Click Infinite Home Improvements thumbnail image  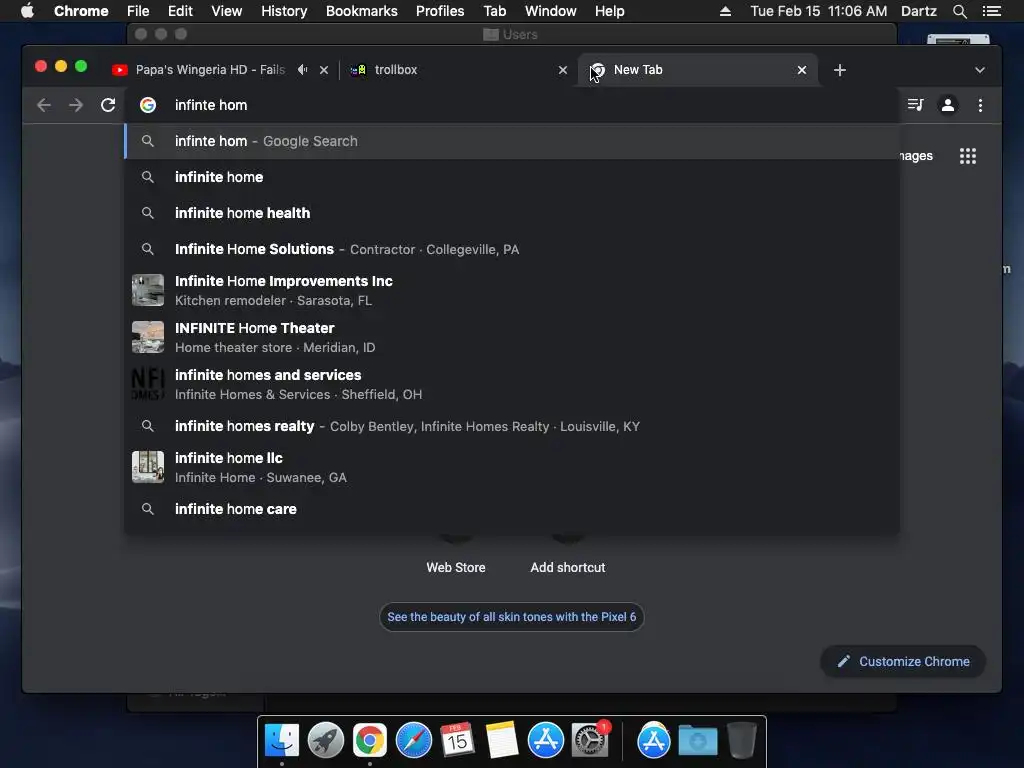(x=148, y=290)
